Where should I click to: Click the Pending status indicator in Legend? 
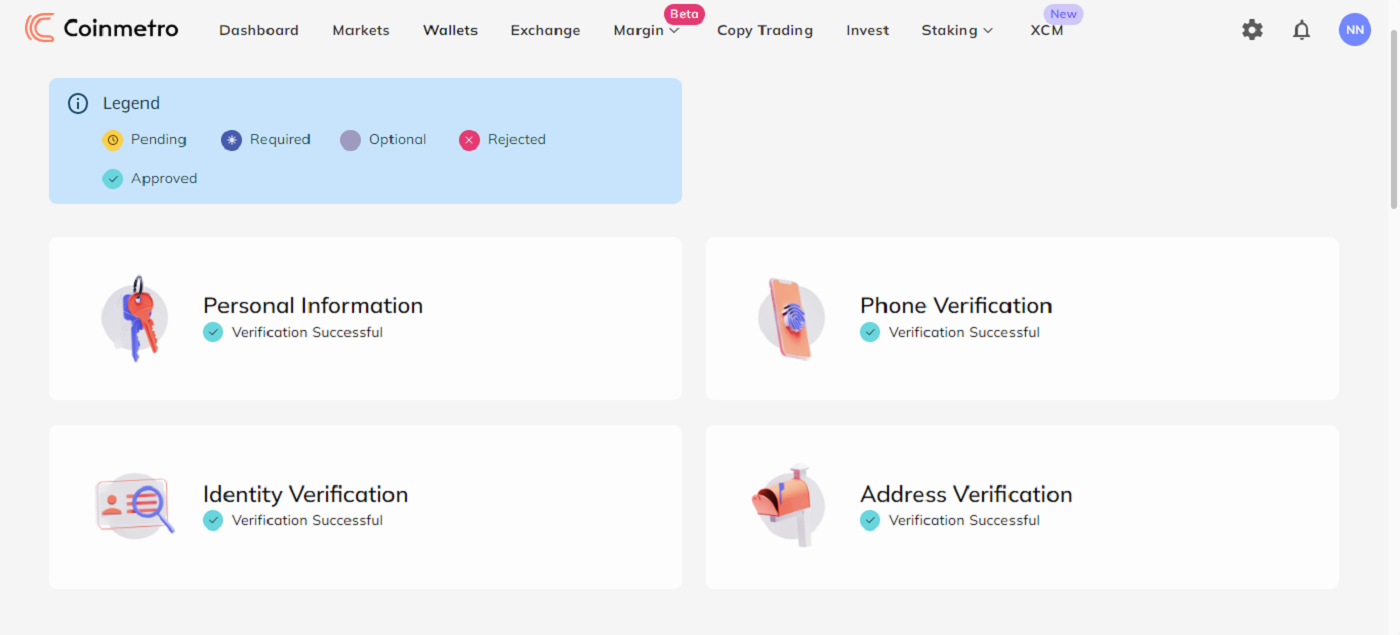tap(113, 140)
